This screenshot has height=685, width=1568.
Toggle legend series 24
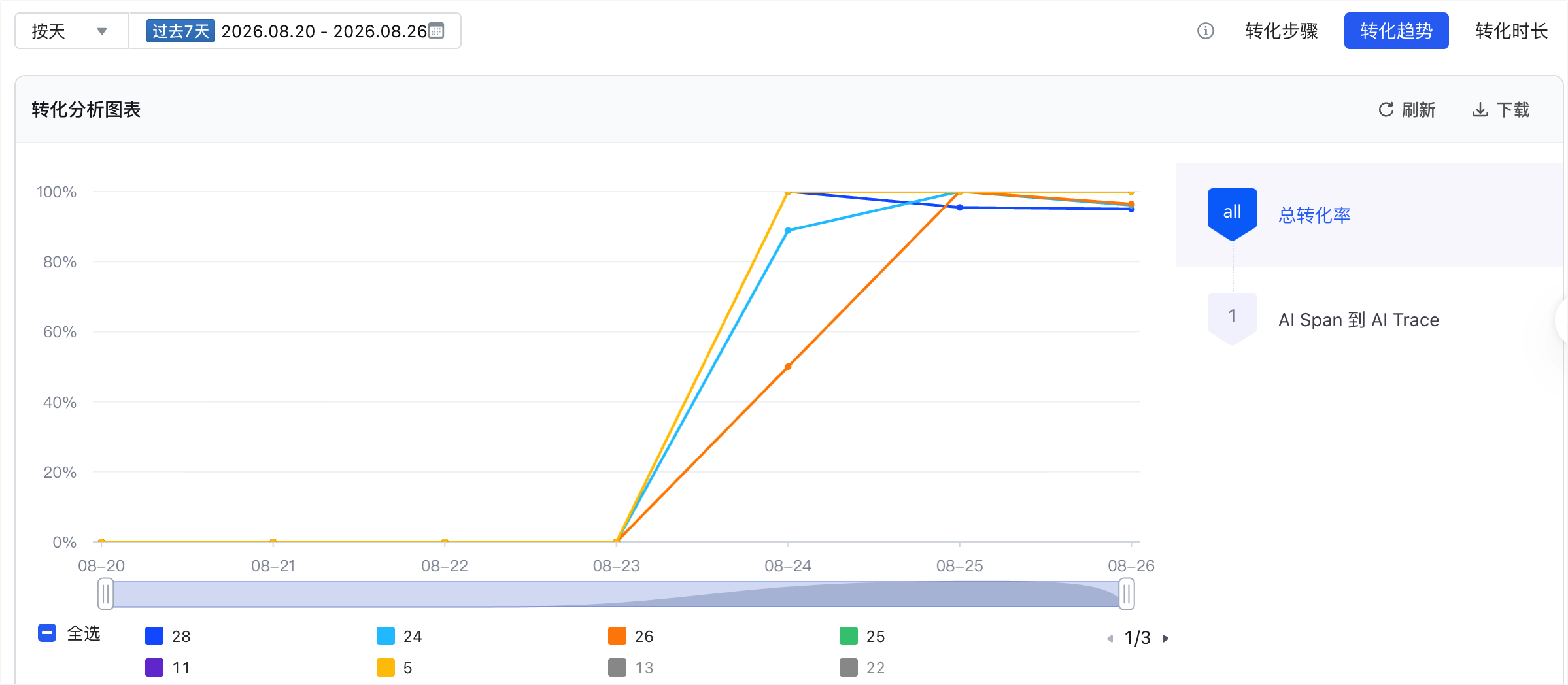400,636
